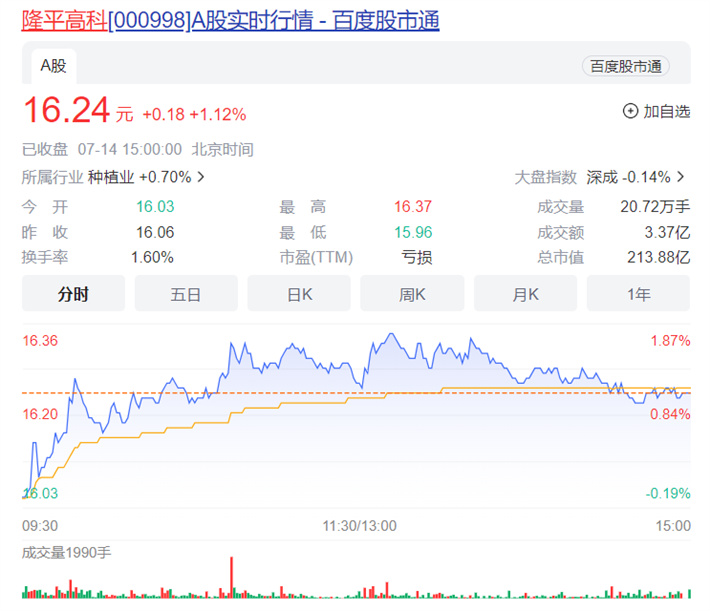Viewport: 710px width, 611px height.
Task: Switch to the 五日 chart tab
Action: [x=186, y=294]
